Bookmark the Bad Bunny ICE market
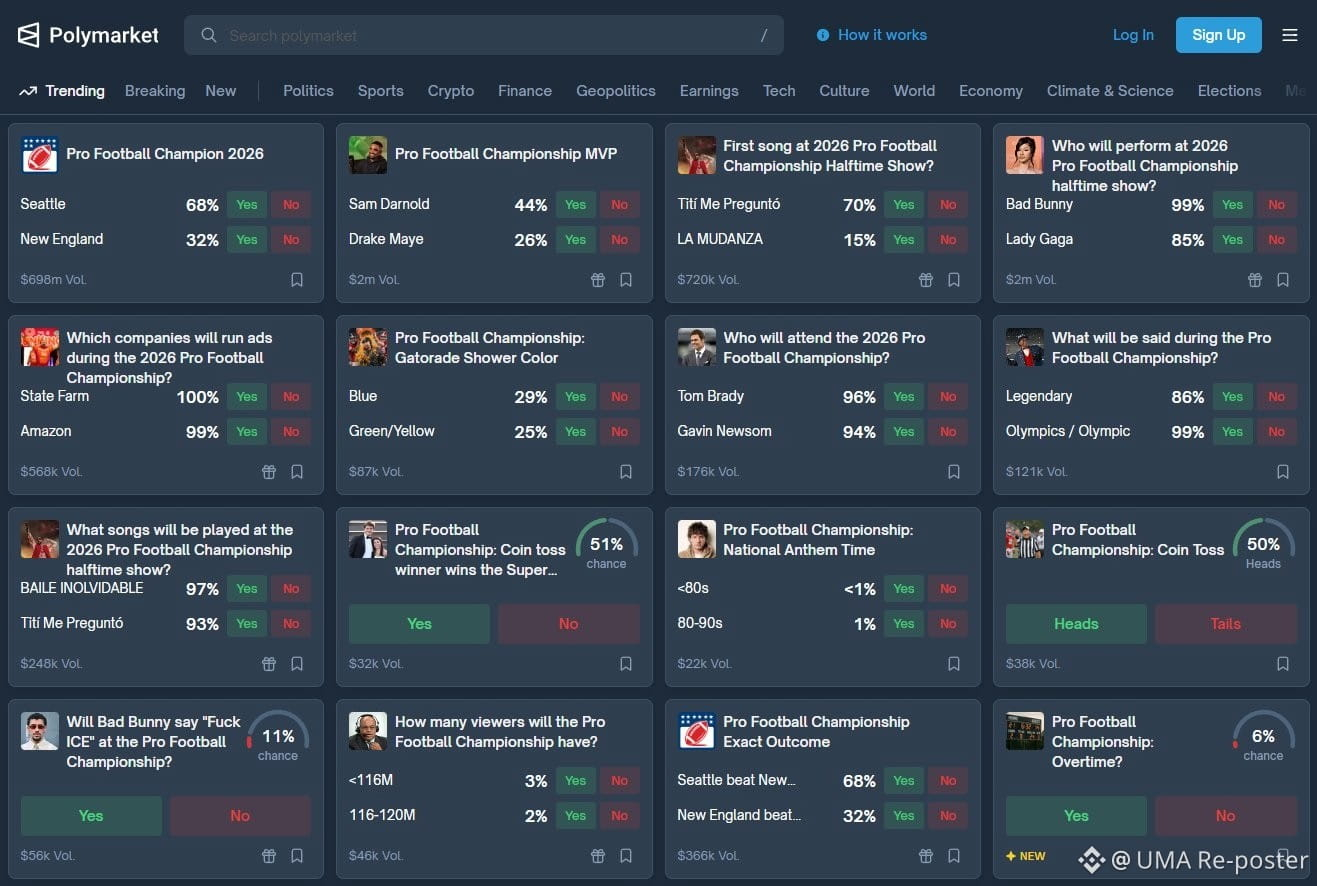The image size is (1317, 886). (297, 856)
